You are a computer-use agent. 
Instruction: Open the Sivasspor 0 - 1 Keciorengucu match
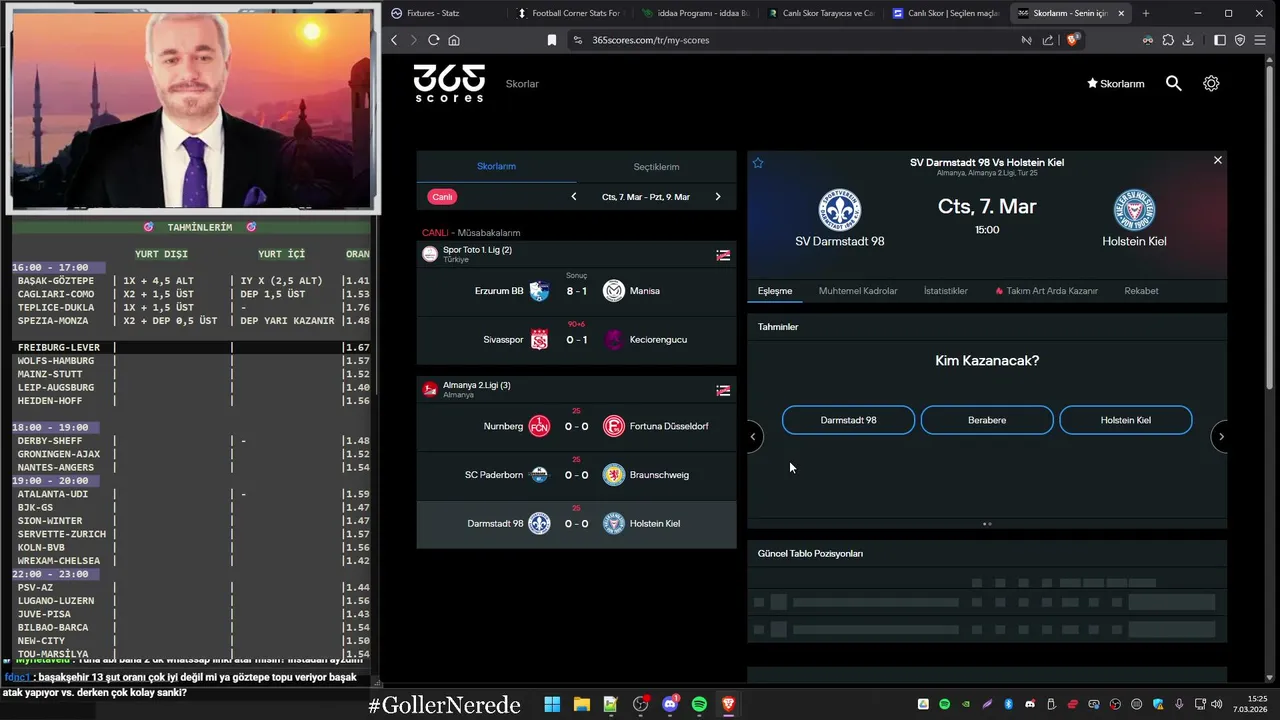pos(576,340)
